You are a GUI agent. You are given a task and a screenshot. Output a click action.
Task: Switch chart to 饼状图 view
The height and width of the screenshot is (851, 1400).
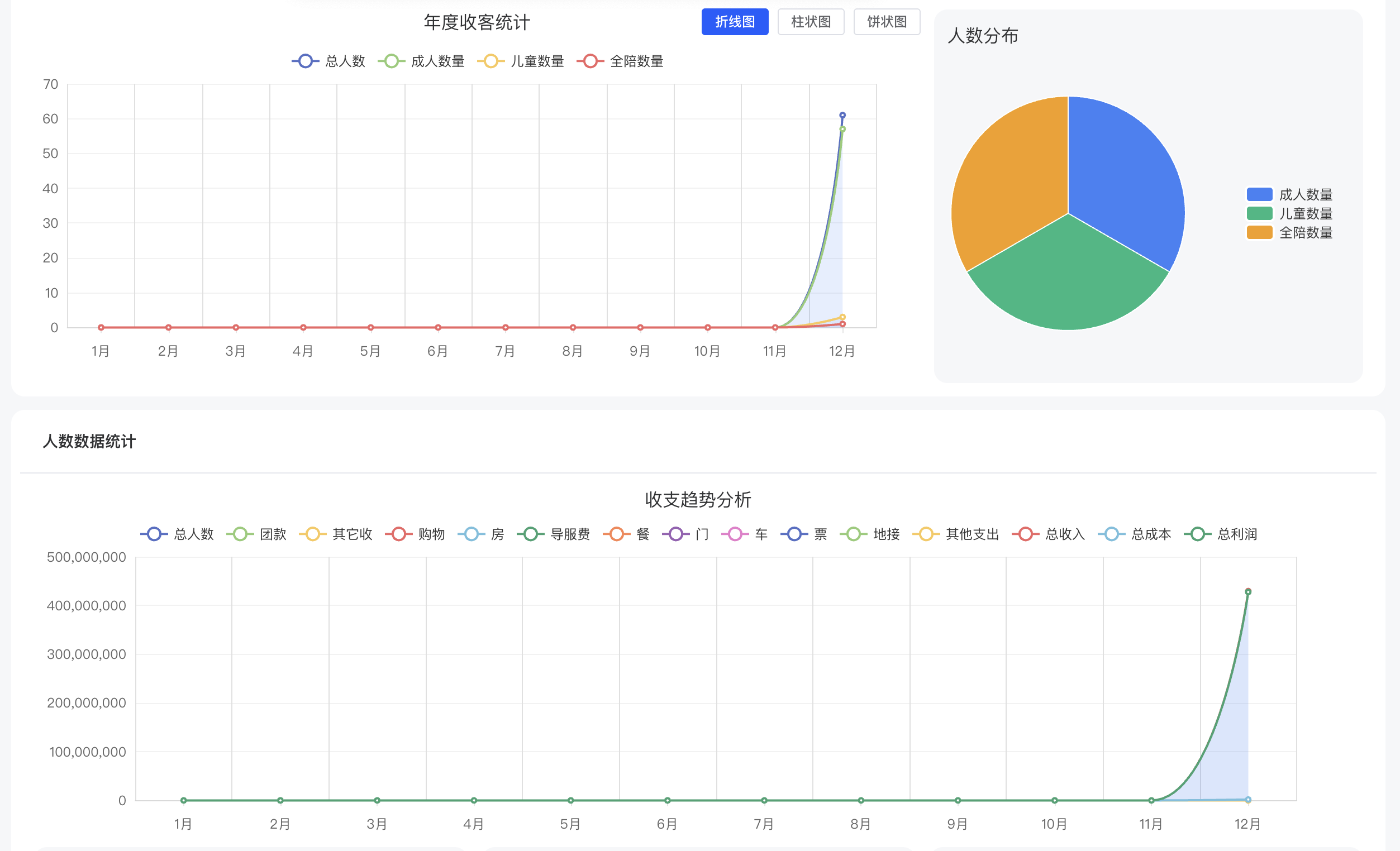pos(887,22)
